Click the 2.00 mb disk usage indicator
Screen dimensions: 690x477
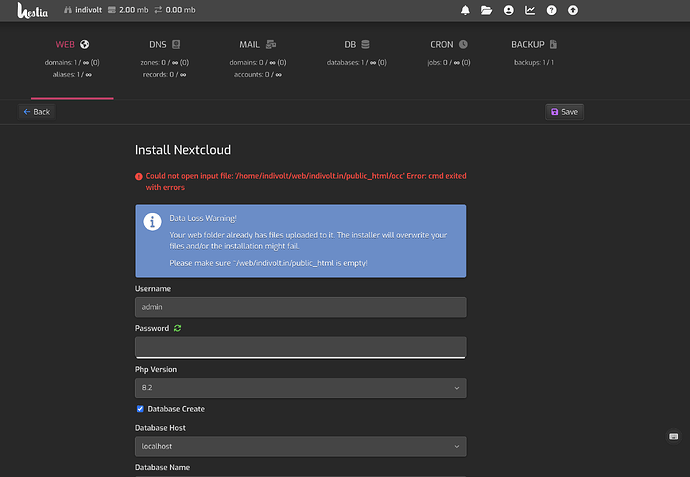point(128,10)
